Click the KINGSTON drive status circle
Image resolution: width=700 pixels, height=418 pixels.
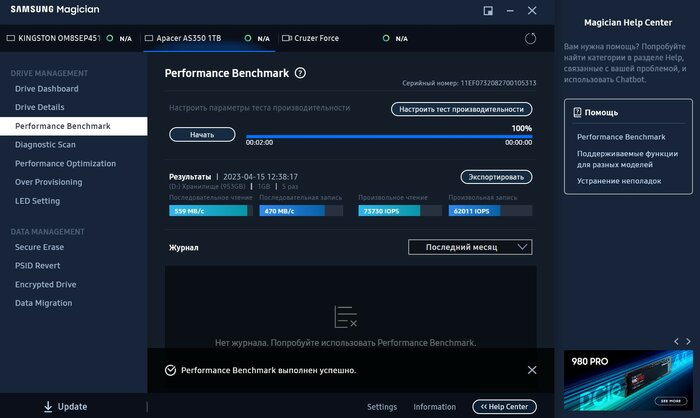(x=110, y=38)
